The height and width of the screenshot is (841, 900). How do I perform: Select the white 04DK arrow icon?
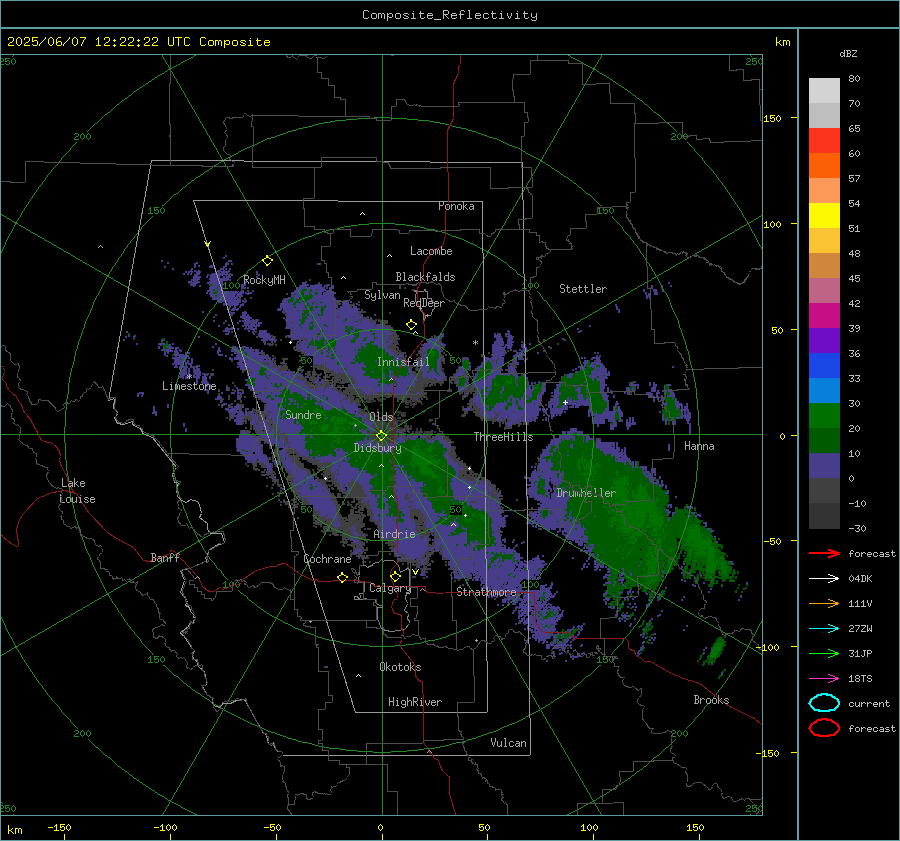[825, 579]
